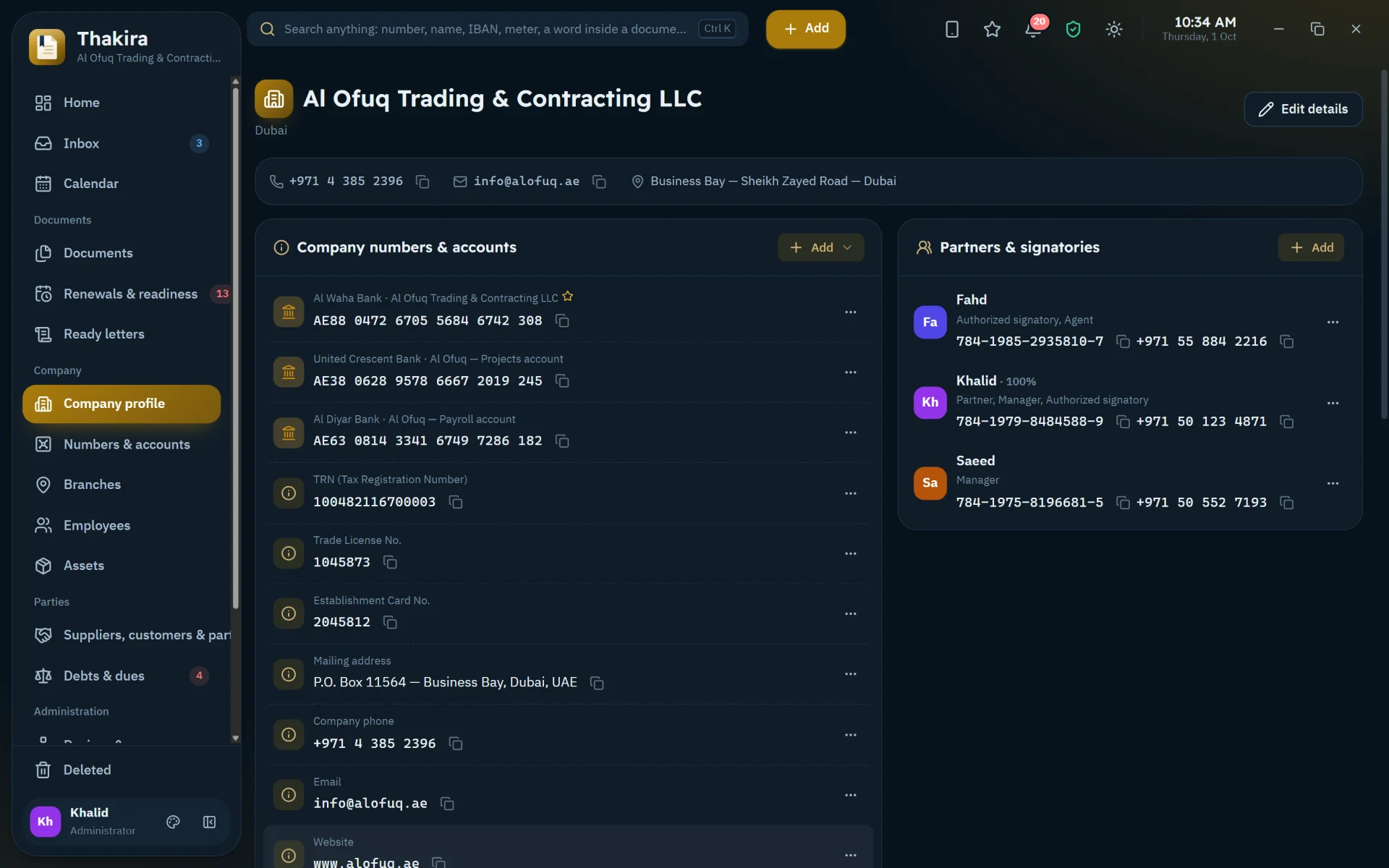The width and height of the screenshot is (1389, 868).
Task: Open more options for Fahd
Action: 1333,322
